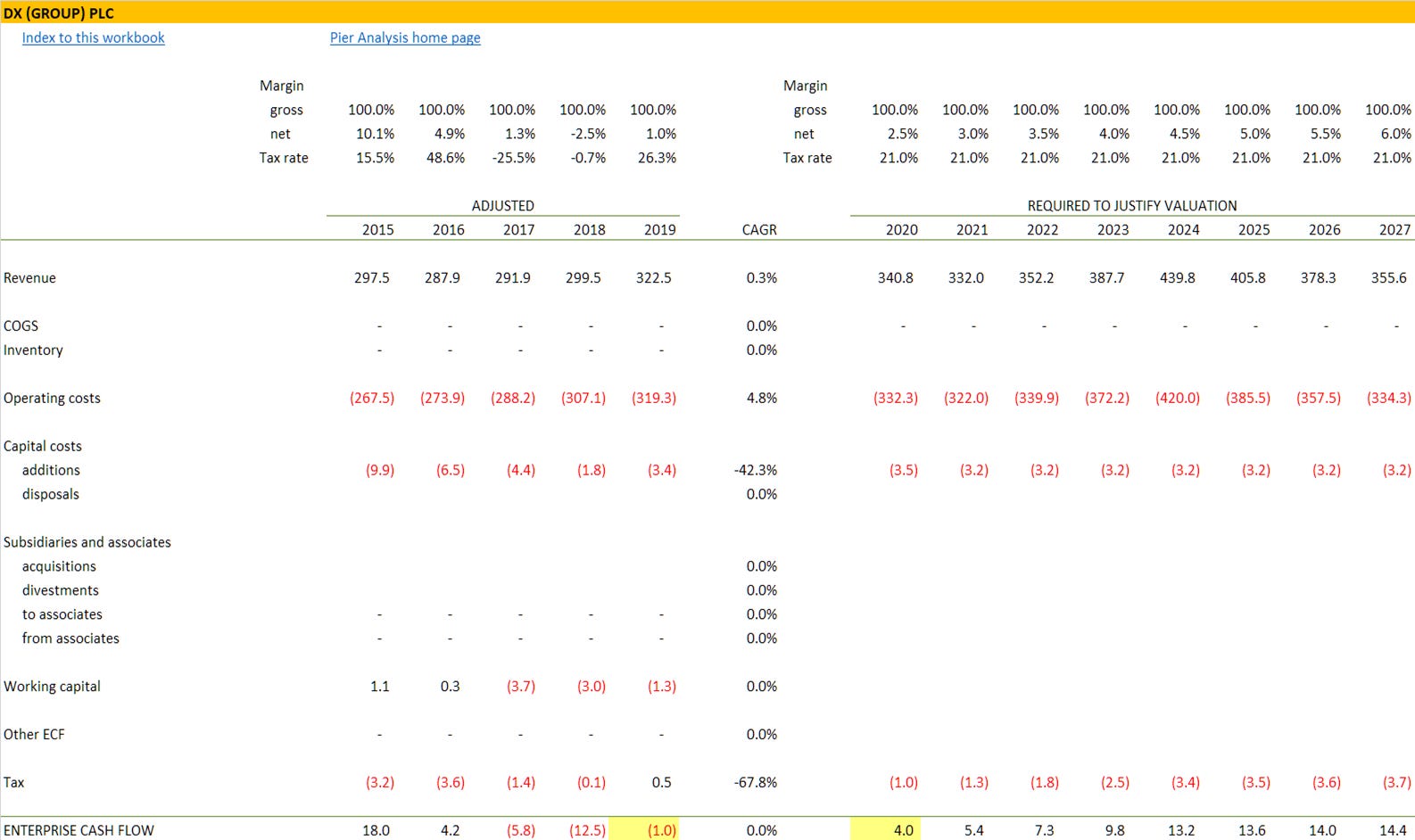Select the 2017 column header
Viewport: 1415px width, 840px height.
[x=518, y=229]
